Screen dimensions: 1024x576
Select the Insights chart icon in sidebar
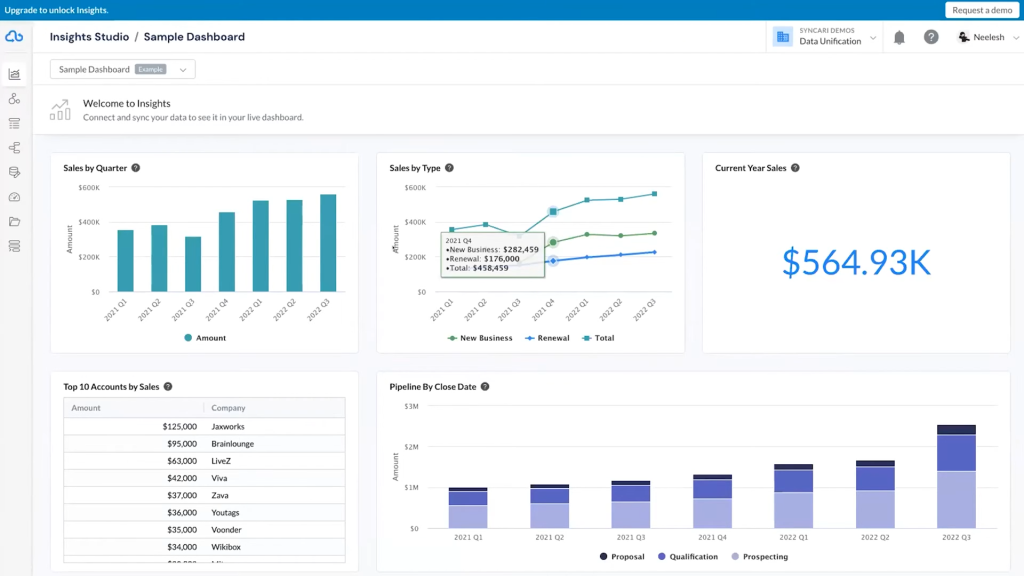click(14, 74)
